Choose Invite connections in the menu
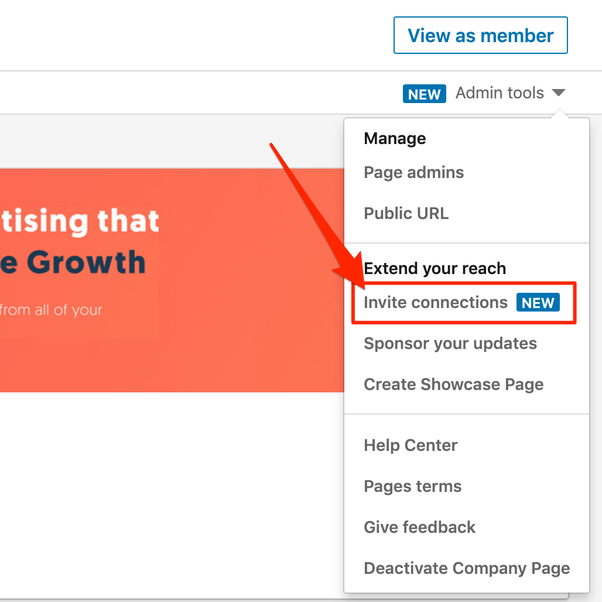Screen dimensions: 602x602 (x=436, y=302)
